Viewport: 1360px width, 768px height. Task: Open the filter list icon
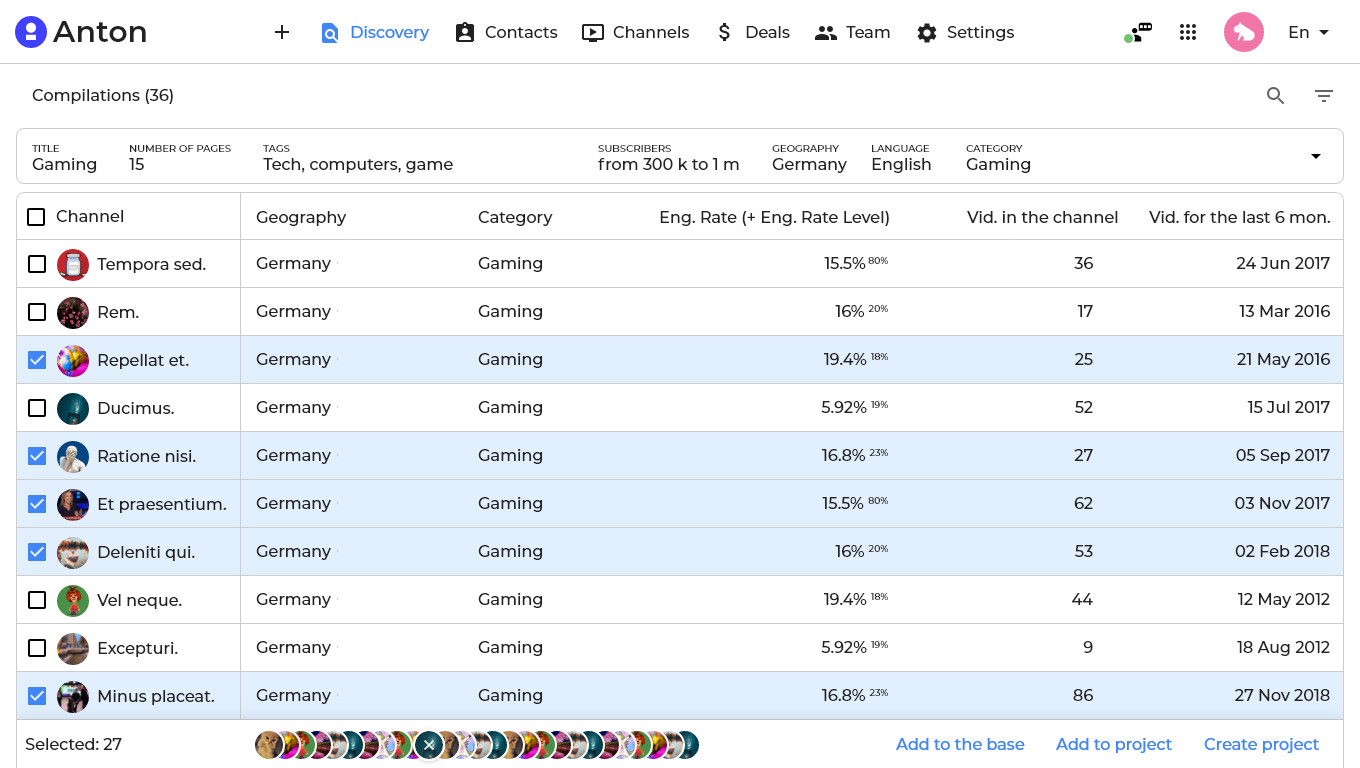click(1324, 96)
